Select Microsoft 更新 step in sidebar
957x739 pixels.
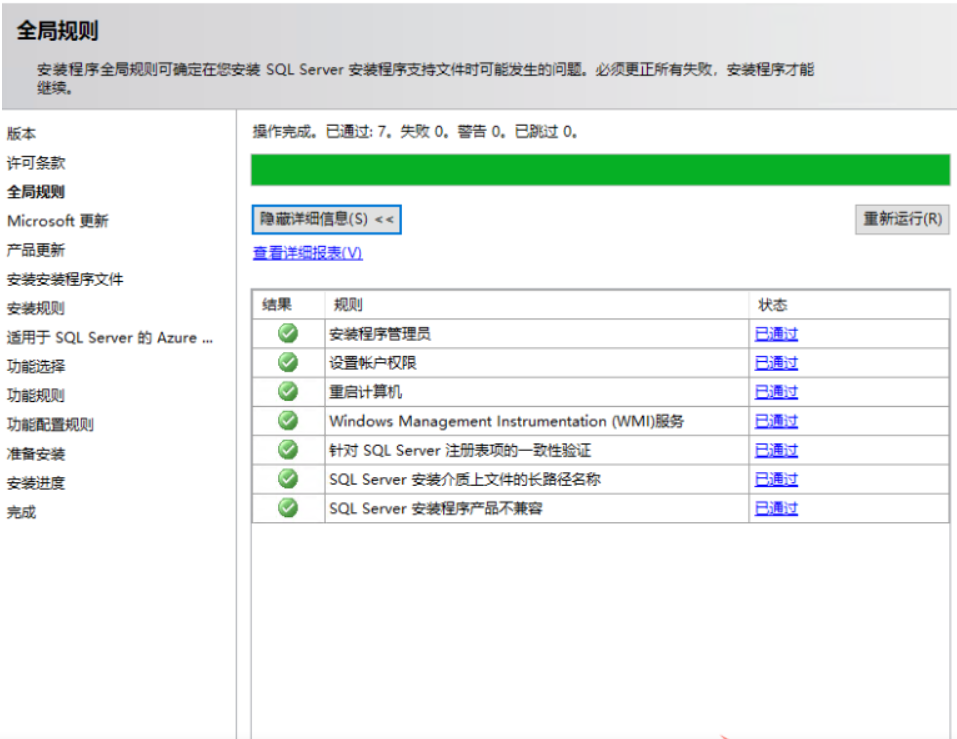click(x=58, y=221)
